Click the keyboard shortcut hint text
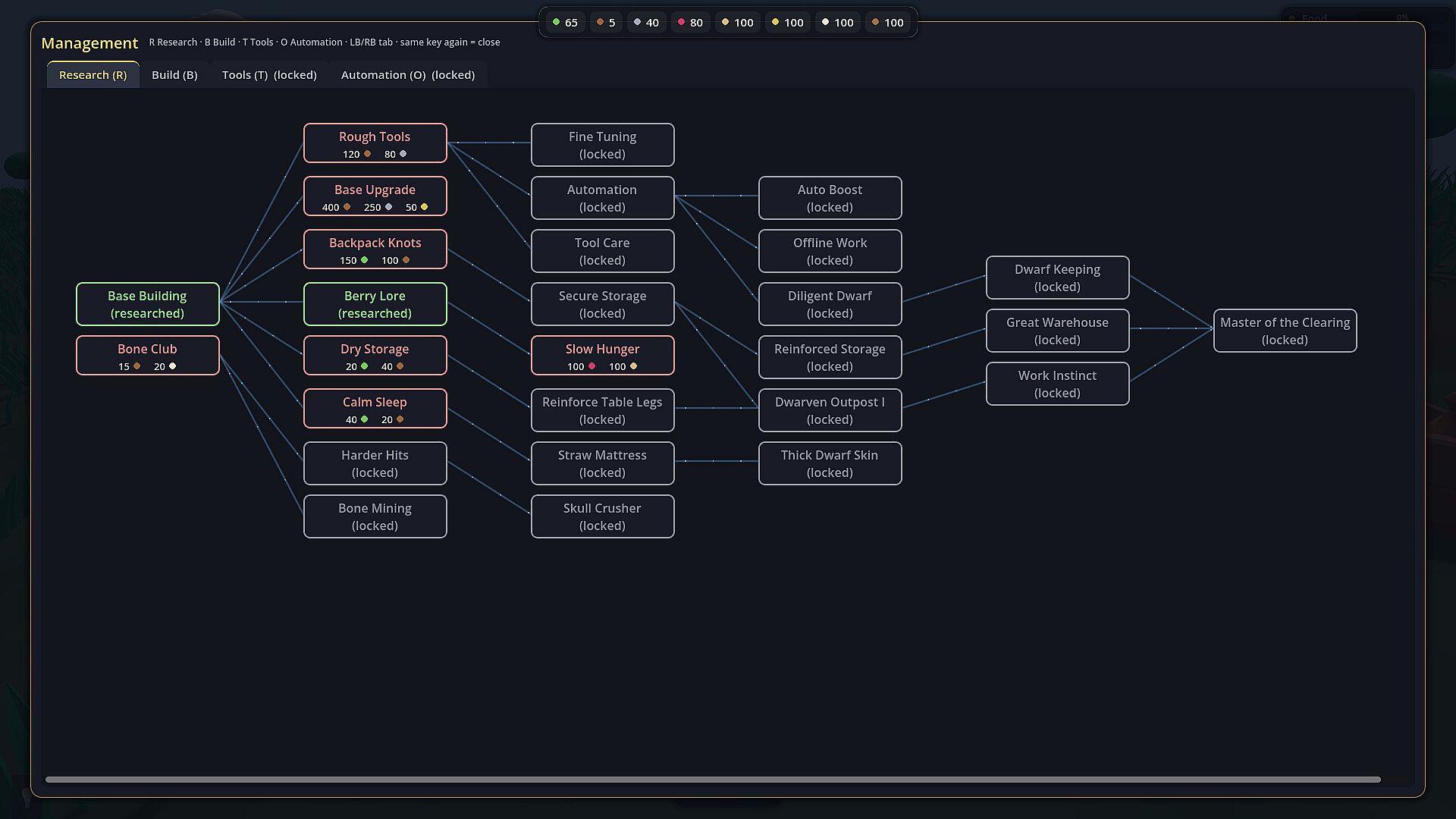 [325, 42]
